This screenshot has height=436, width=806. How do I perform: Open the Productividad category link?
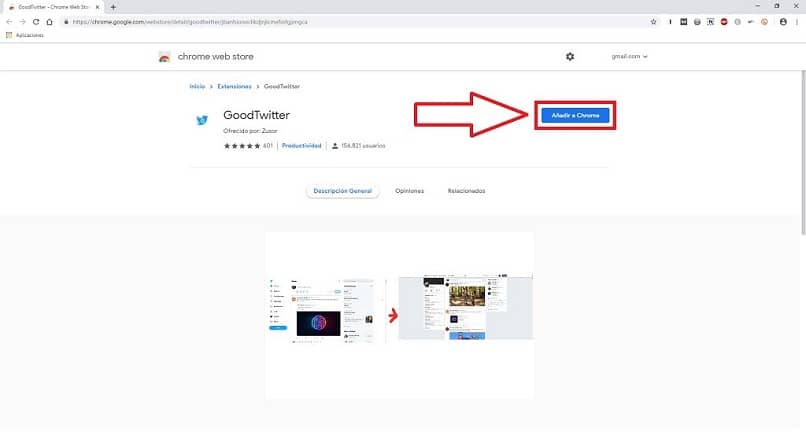tap(301, 146)
